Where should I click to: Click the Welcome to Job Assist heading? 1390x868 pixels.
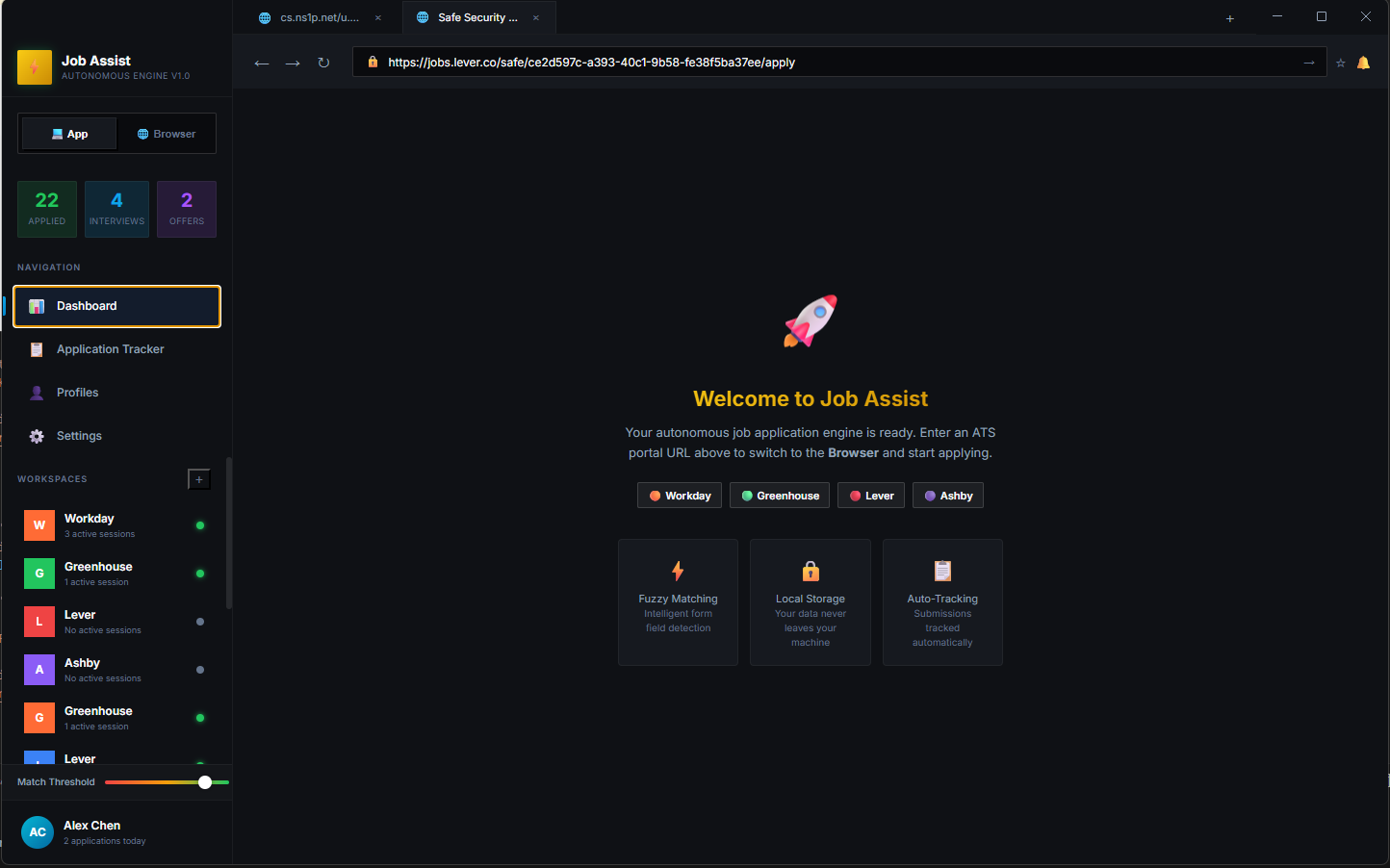coord(811,398)
